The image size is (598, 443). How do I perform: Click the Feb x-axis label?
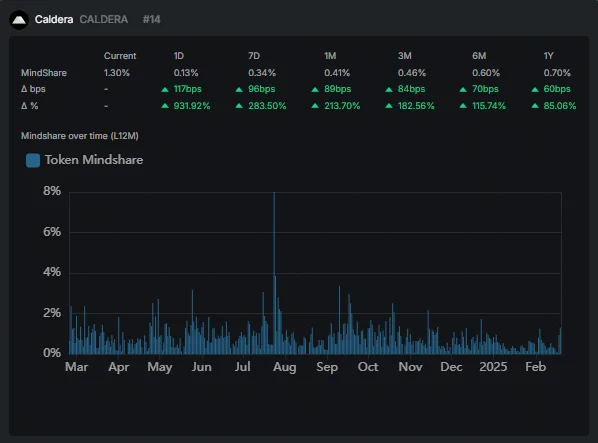[535, 367]
